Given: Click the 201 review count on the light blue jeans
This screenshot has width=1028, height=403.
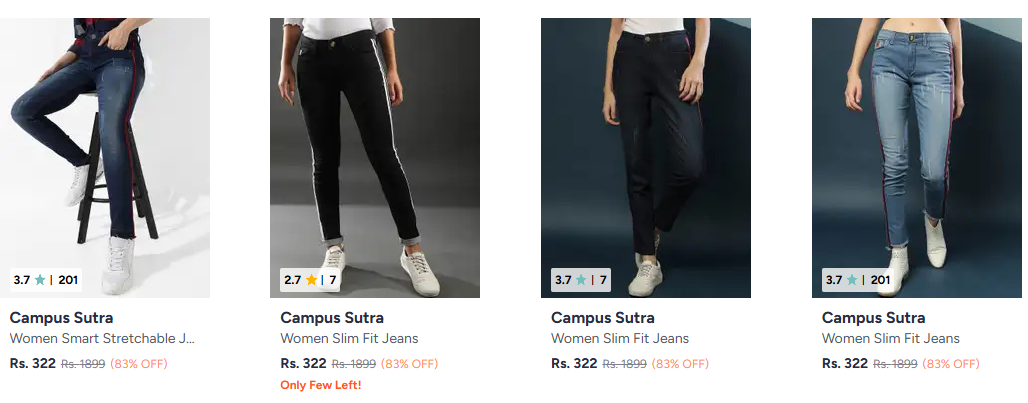Looking at the screenshot, I should point(880,280).
